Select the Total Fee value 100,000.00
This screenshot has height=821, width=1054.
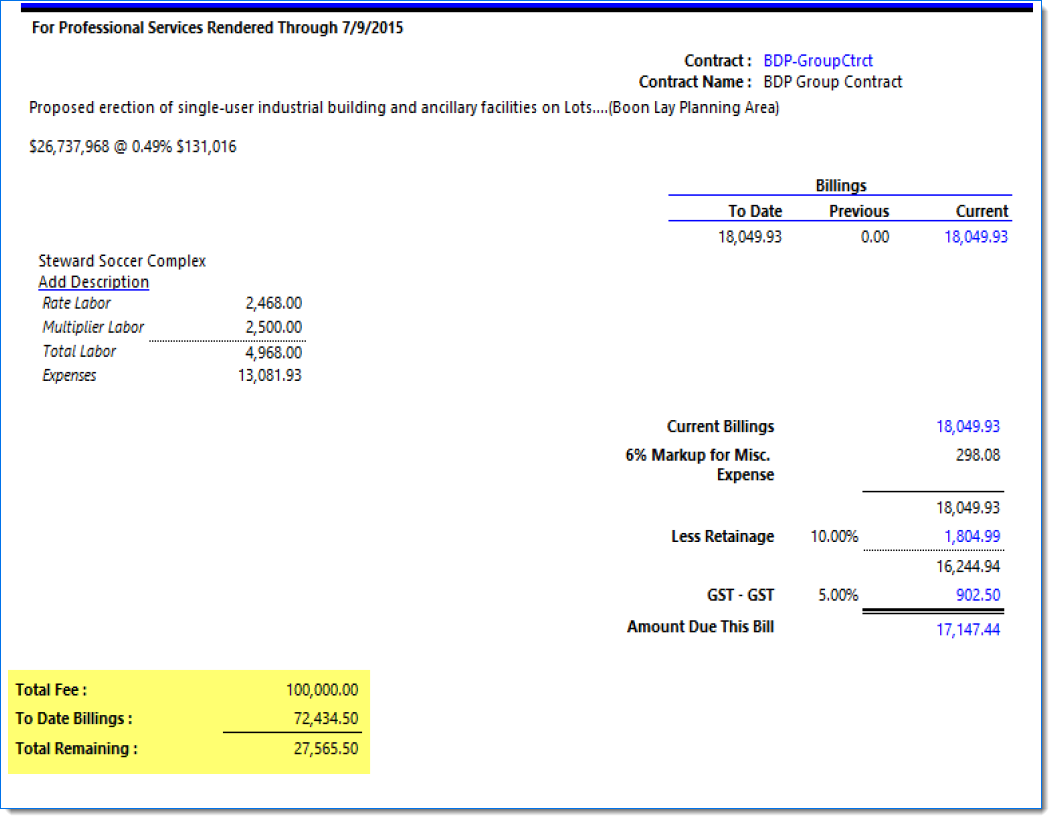321,689
